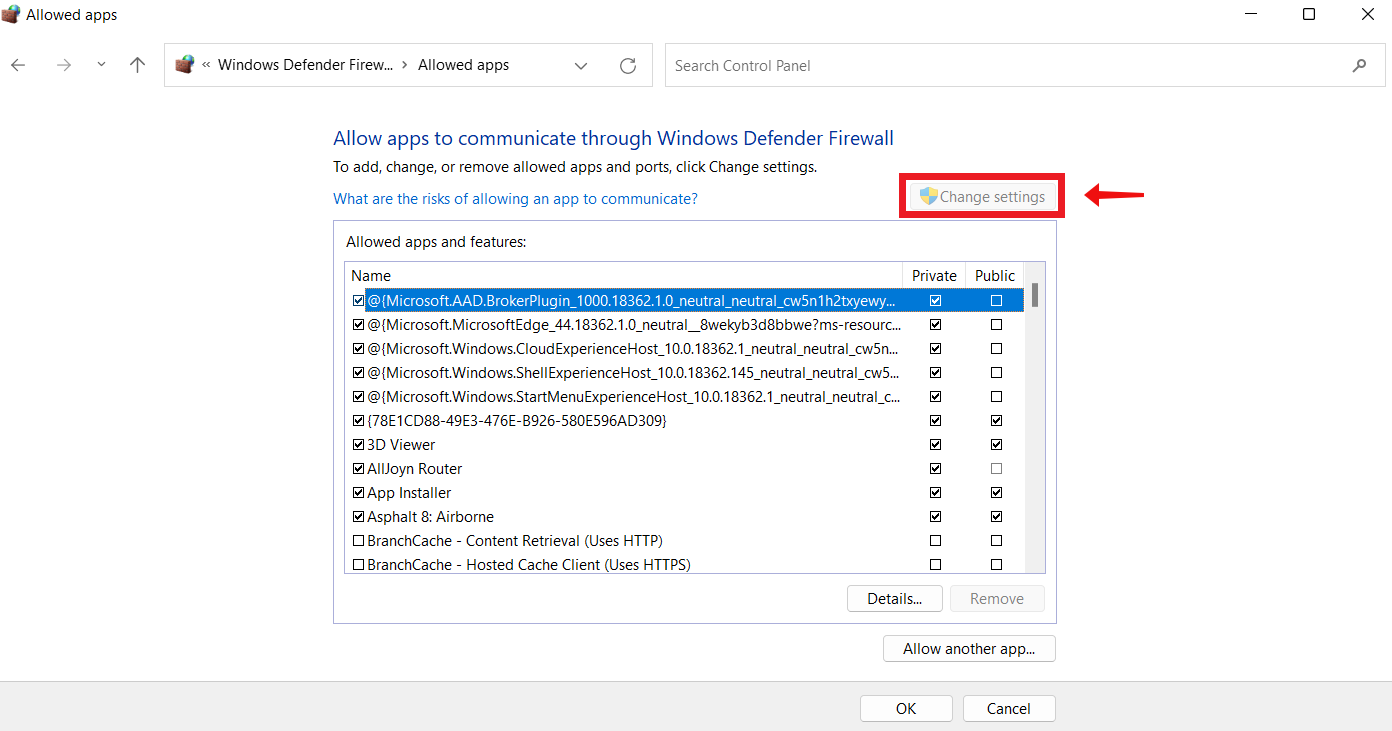
Task: Go up one level with up arrow
Action: tap(138, 65)
